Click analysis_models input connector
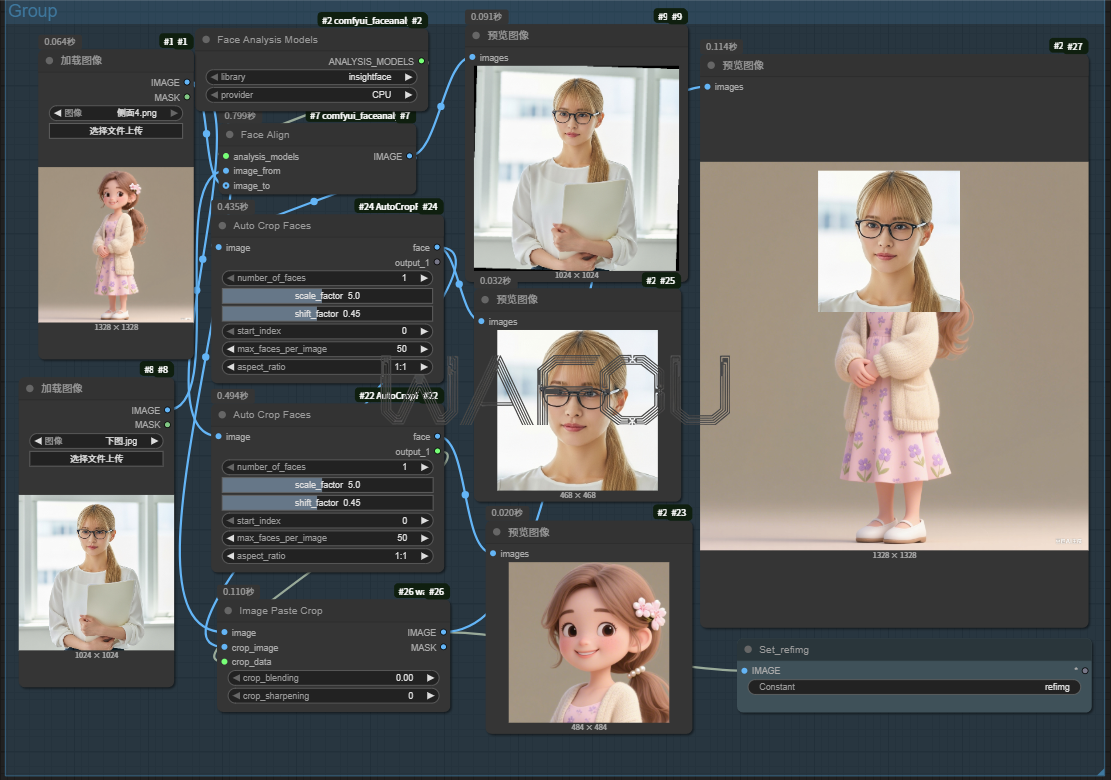Screen dimensions: 1111x780 pyautogui.click(x=226, y=157)
